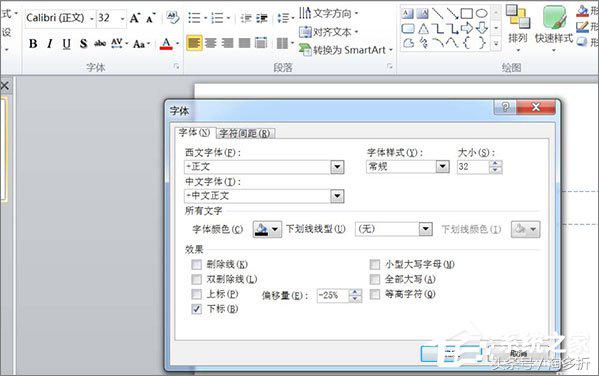Center the text in the paragraph group
The height and width of the screenshot is (376, 599).
pos(210,43)
